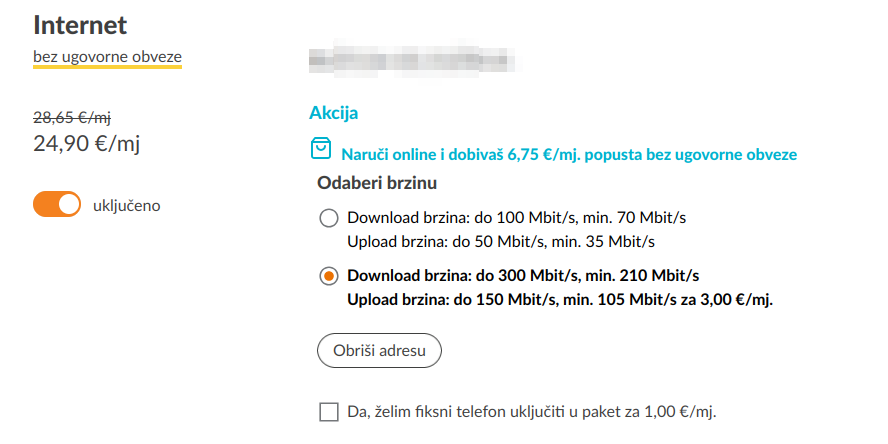Image resolution: width=888 pixels, height=444 pixels.
Task: Select the 300 Mbit/s speed radio button
Action: 328,276
